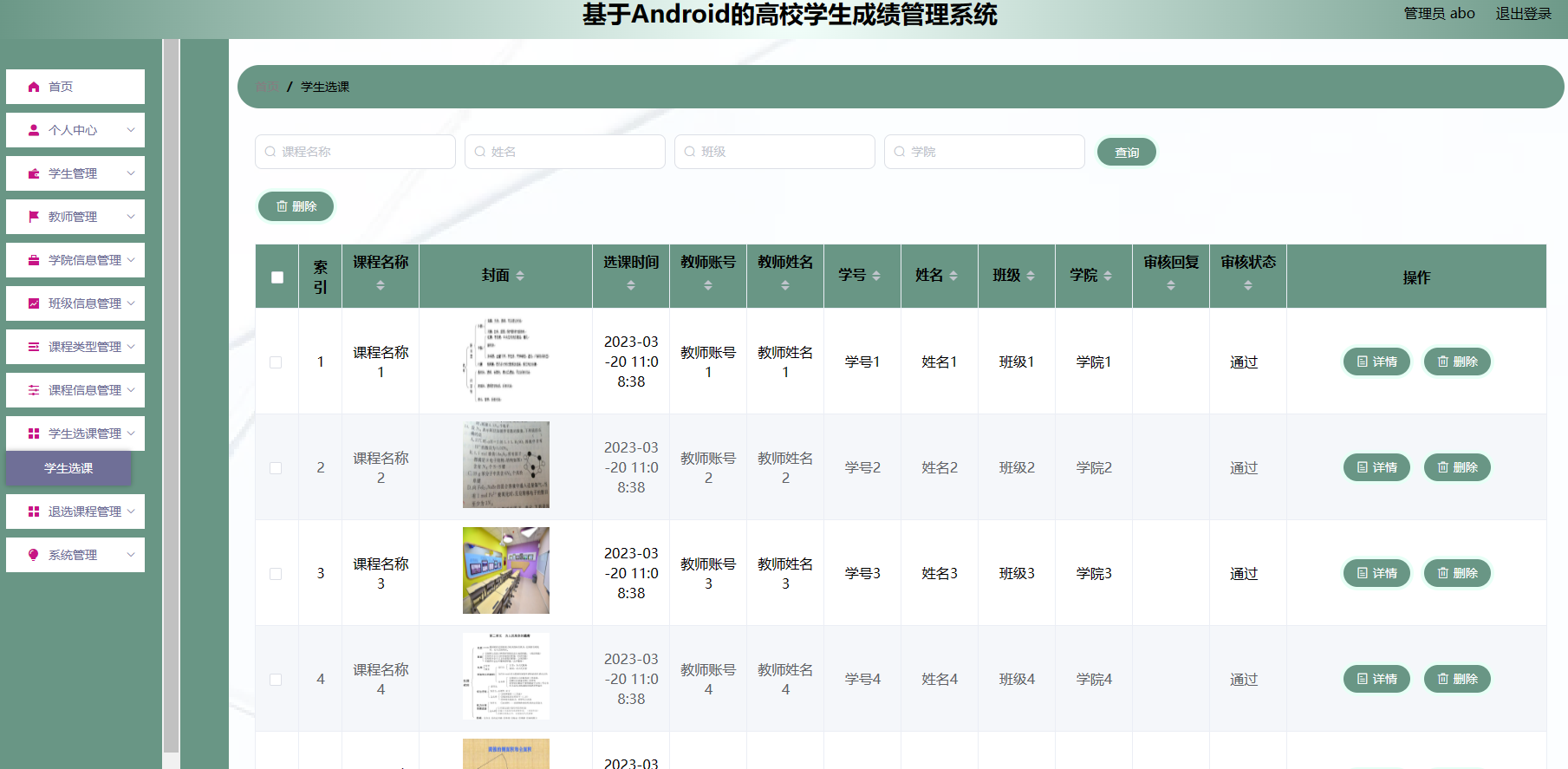
Task: Sort by 教师账号 column arrows
Action: [708, 285]
